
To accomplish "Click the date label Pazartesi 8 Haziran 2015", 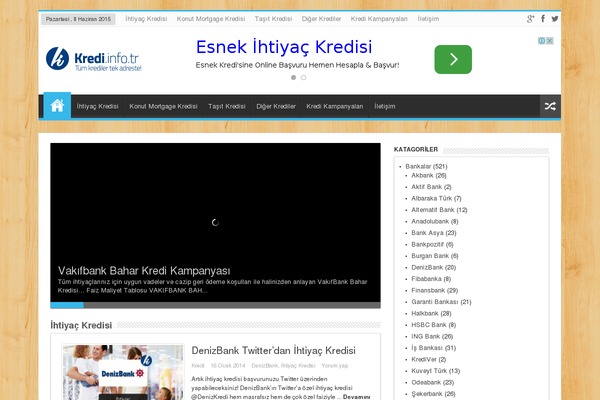I will click(78, 19).
